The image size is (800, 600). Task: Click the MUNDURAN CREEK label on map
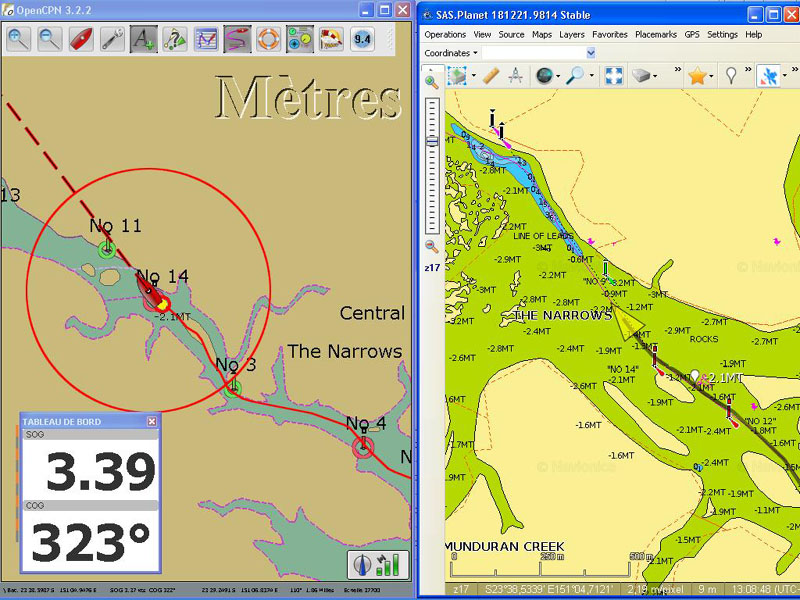pos(505,547)
